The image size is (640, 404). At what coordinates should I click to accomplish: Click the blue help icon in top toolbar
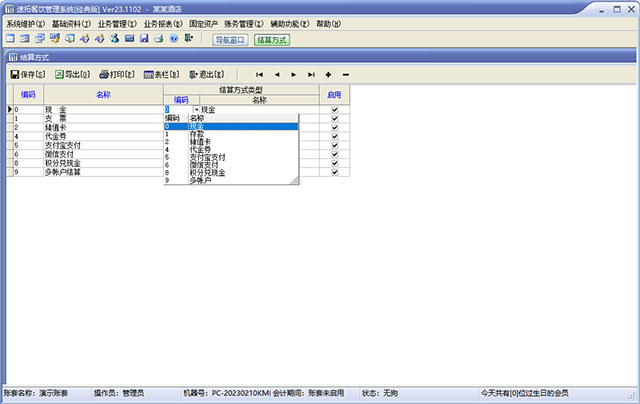[174, 39]
